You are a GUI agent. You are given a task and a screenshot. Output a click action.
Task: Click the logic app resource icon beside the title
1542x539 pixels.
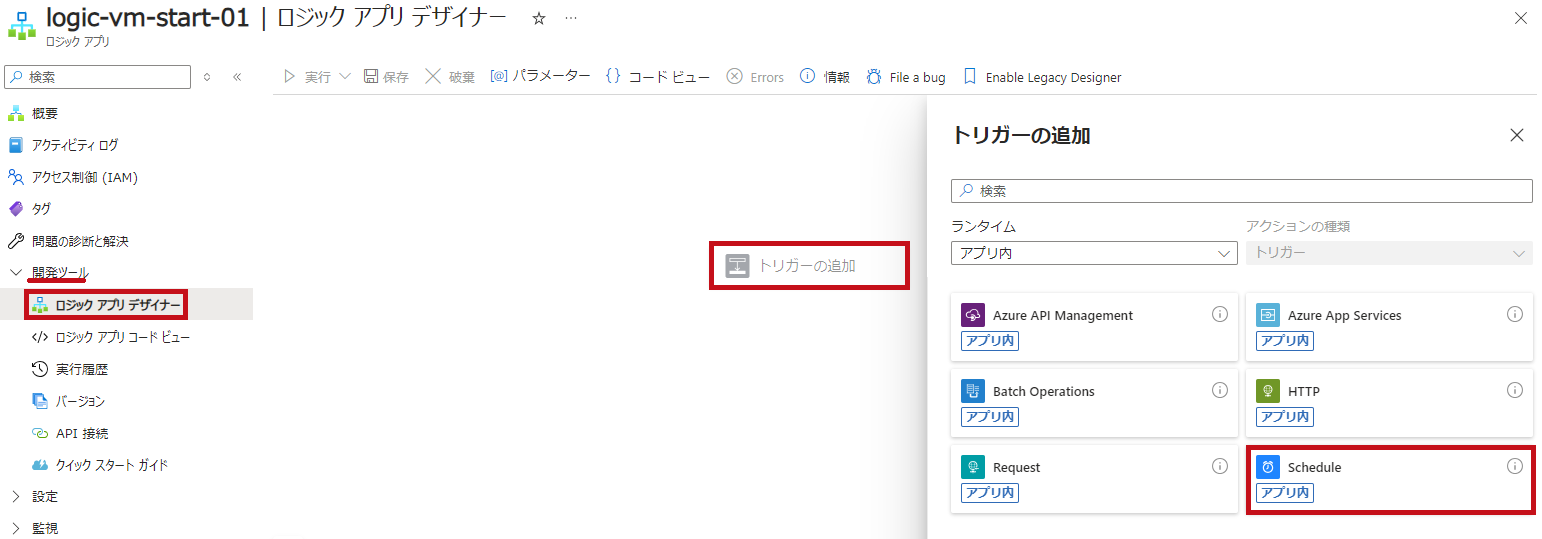click(22, 25)
